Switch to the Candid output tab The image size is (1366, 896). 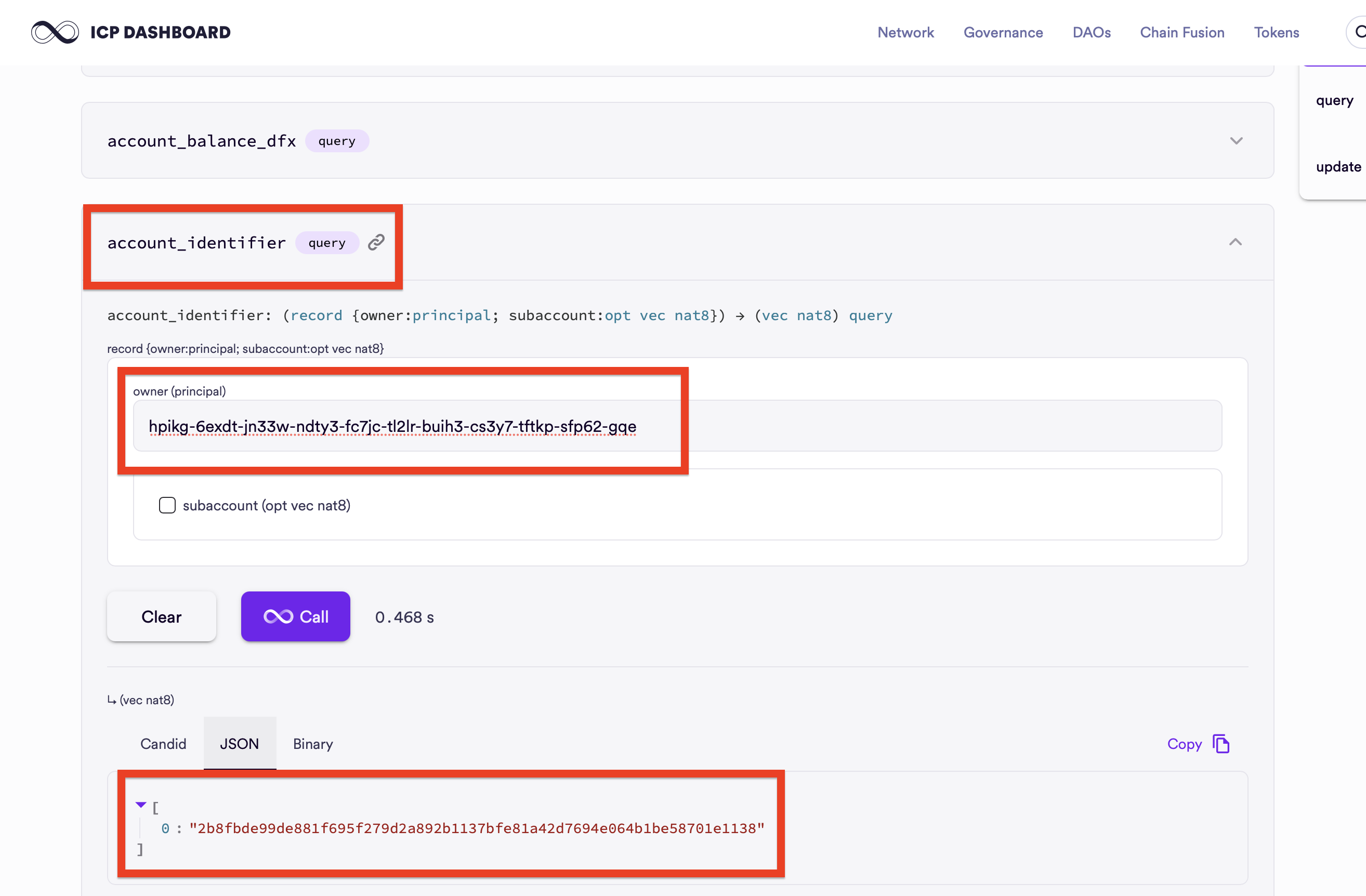[163, 744]
